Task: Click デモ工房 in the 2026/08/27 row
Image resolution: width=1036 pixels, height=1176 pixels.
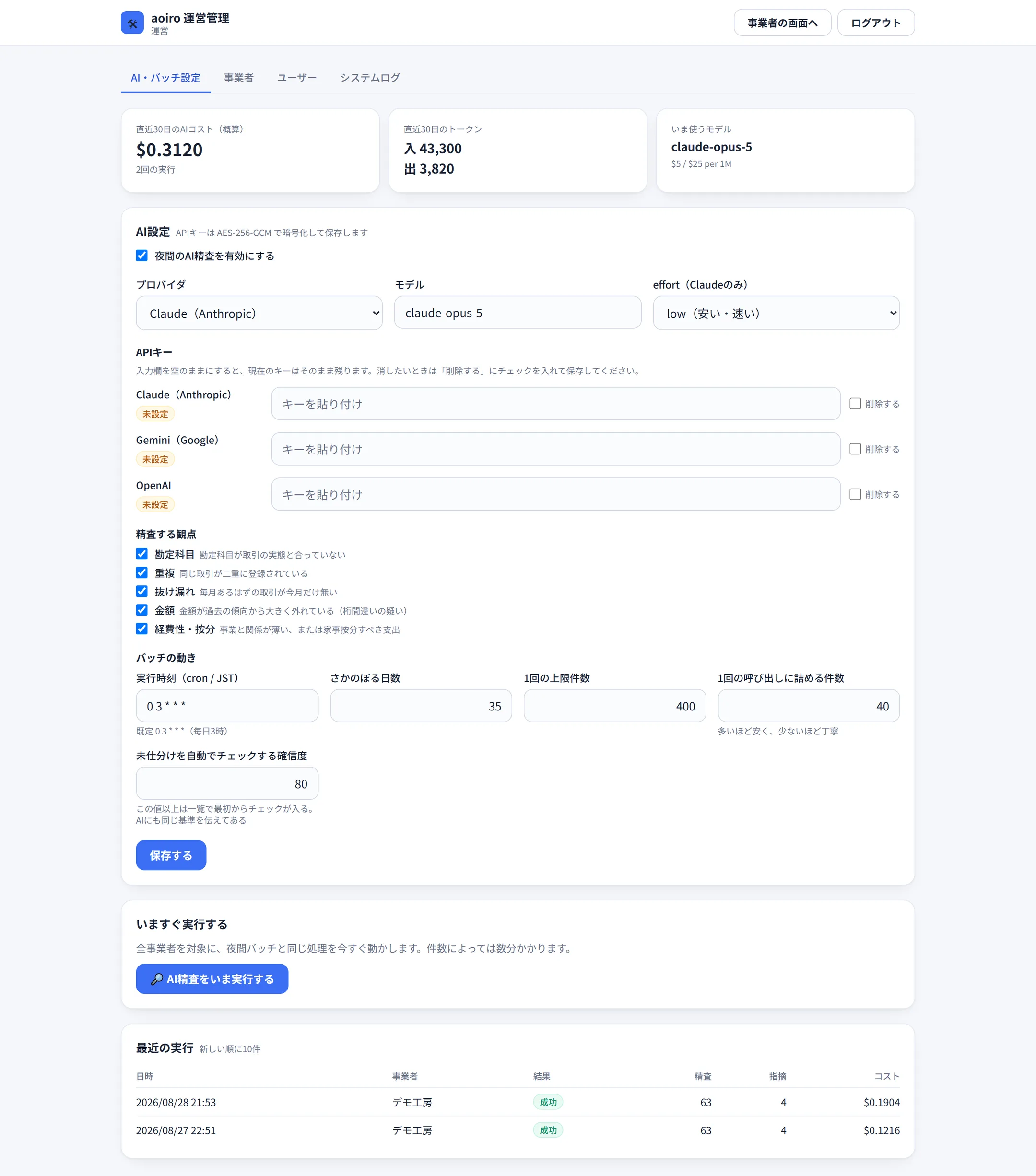Action: tap(412, 1131)
